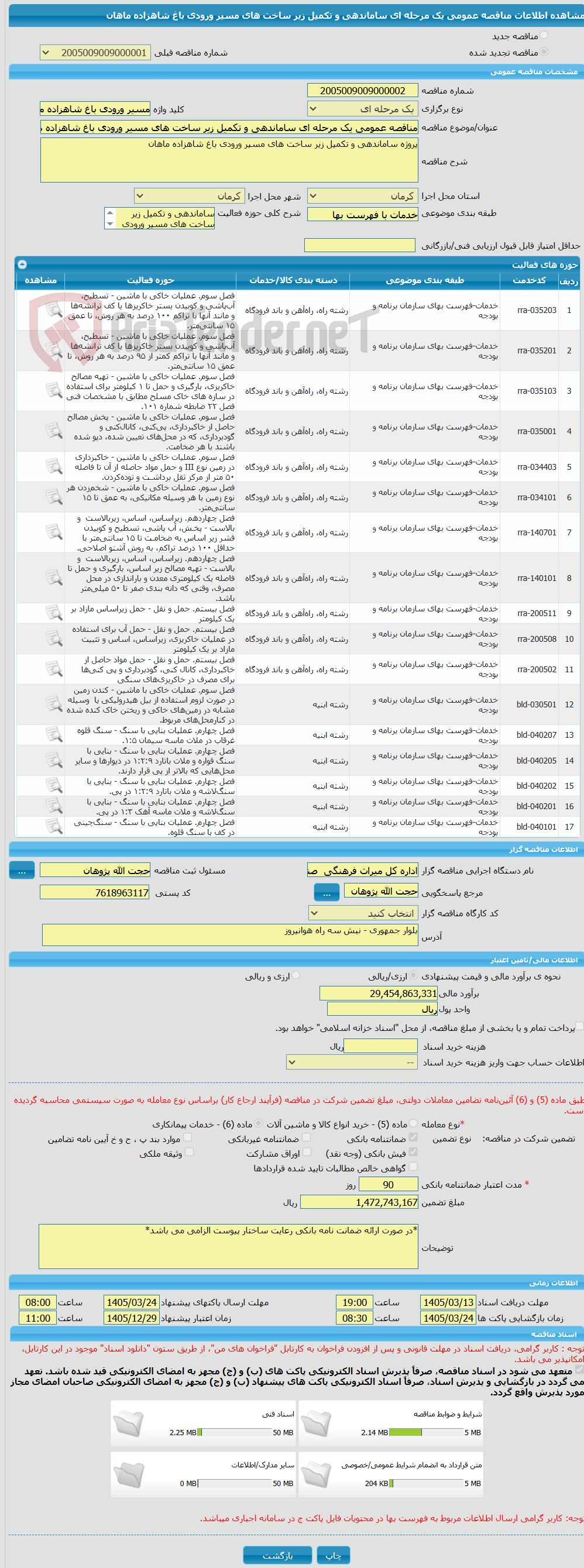
Task: Click the مدت اعتبار ضمانتنامه field
Action: click(x=389, y=1185)
